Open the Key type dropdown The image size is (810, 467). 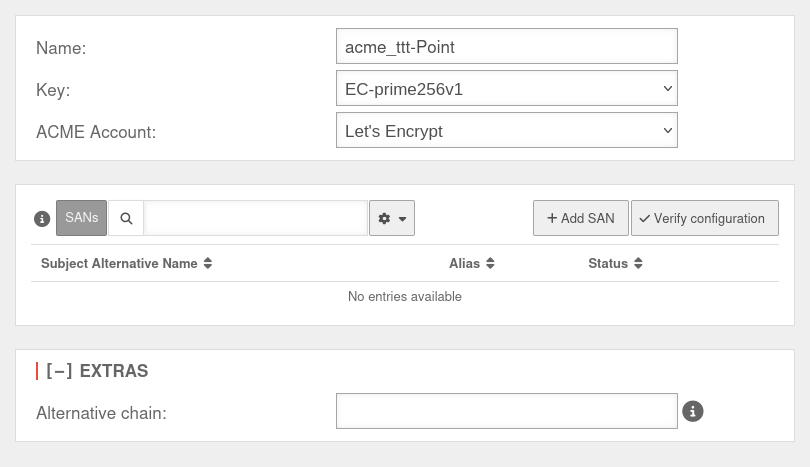pyautogui.click(x=506, y=89)
